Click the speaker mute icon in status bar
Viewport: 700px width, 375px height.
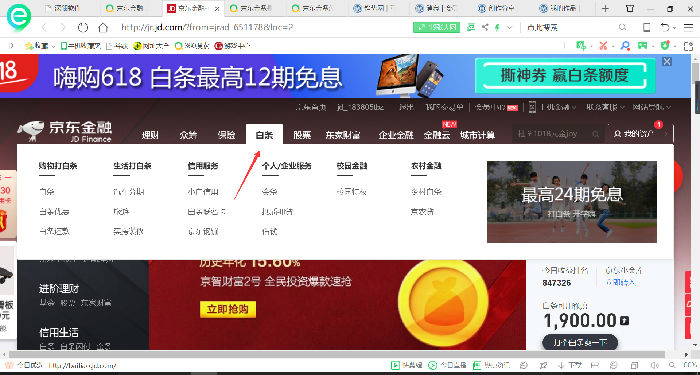[x=655, y=366]
